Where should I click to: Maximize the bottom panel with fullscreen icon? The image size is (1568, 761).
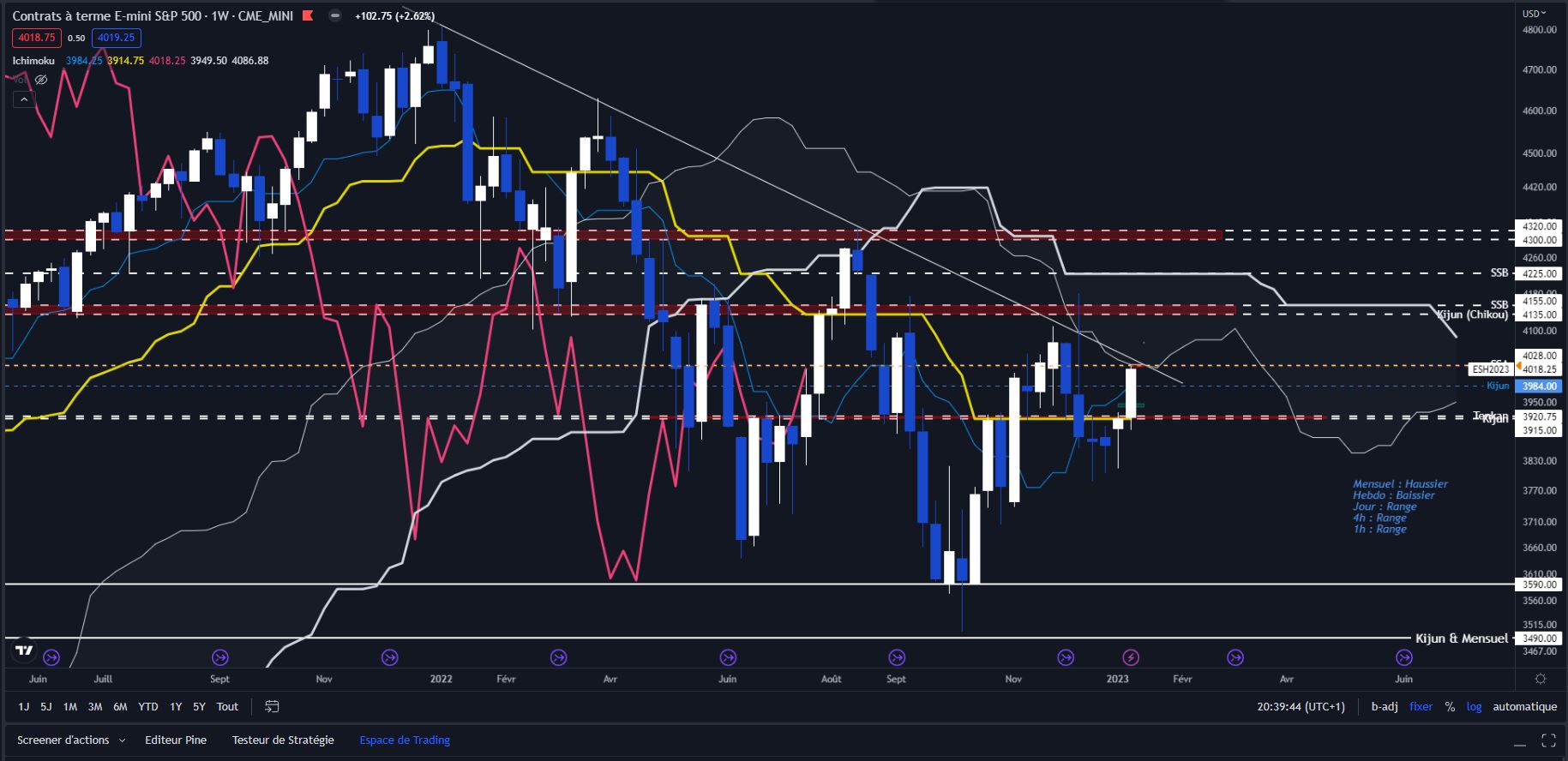tap(1548, 740)
